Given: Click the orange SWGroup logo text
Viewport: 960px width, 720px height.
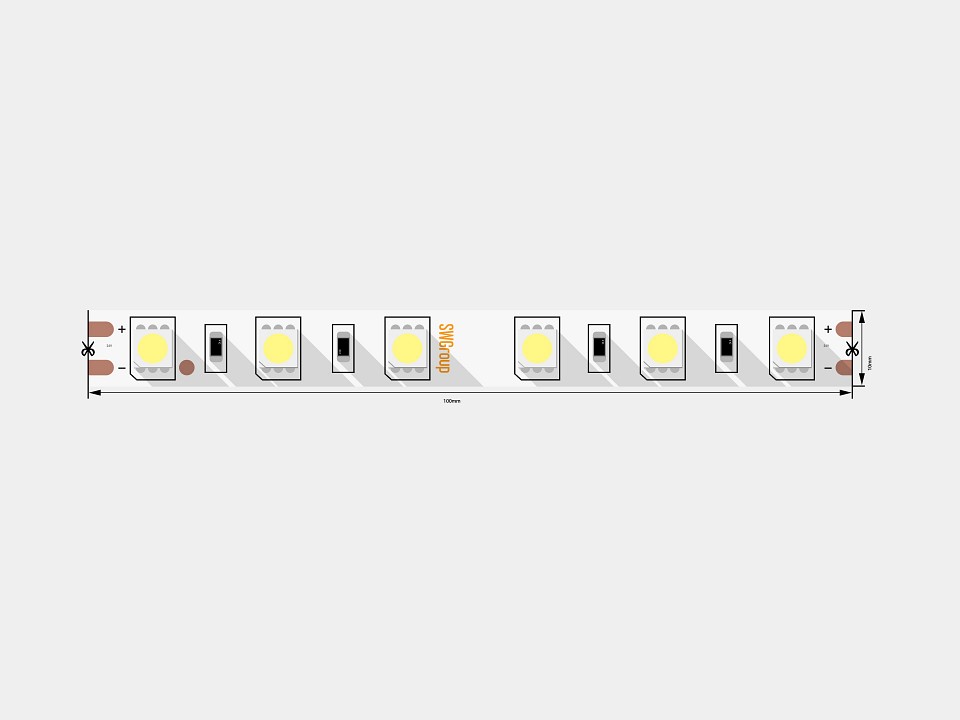Looking at the screenshot, I should 445,348.
